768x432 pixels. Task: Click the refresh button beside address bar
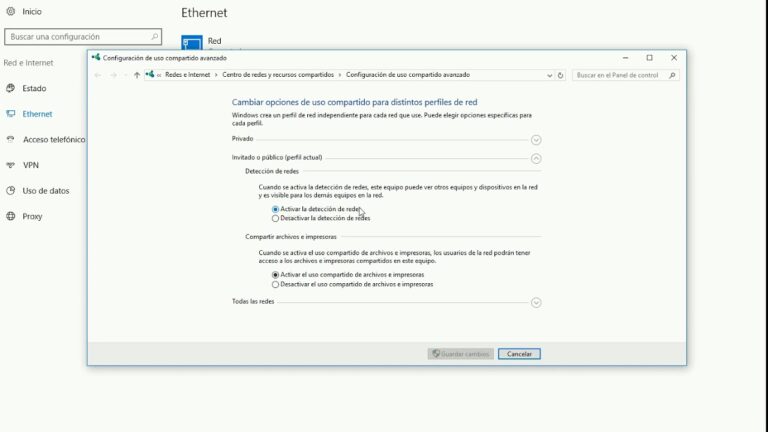pyautogui.click(x=560, y=75)
